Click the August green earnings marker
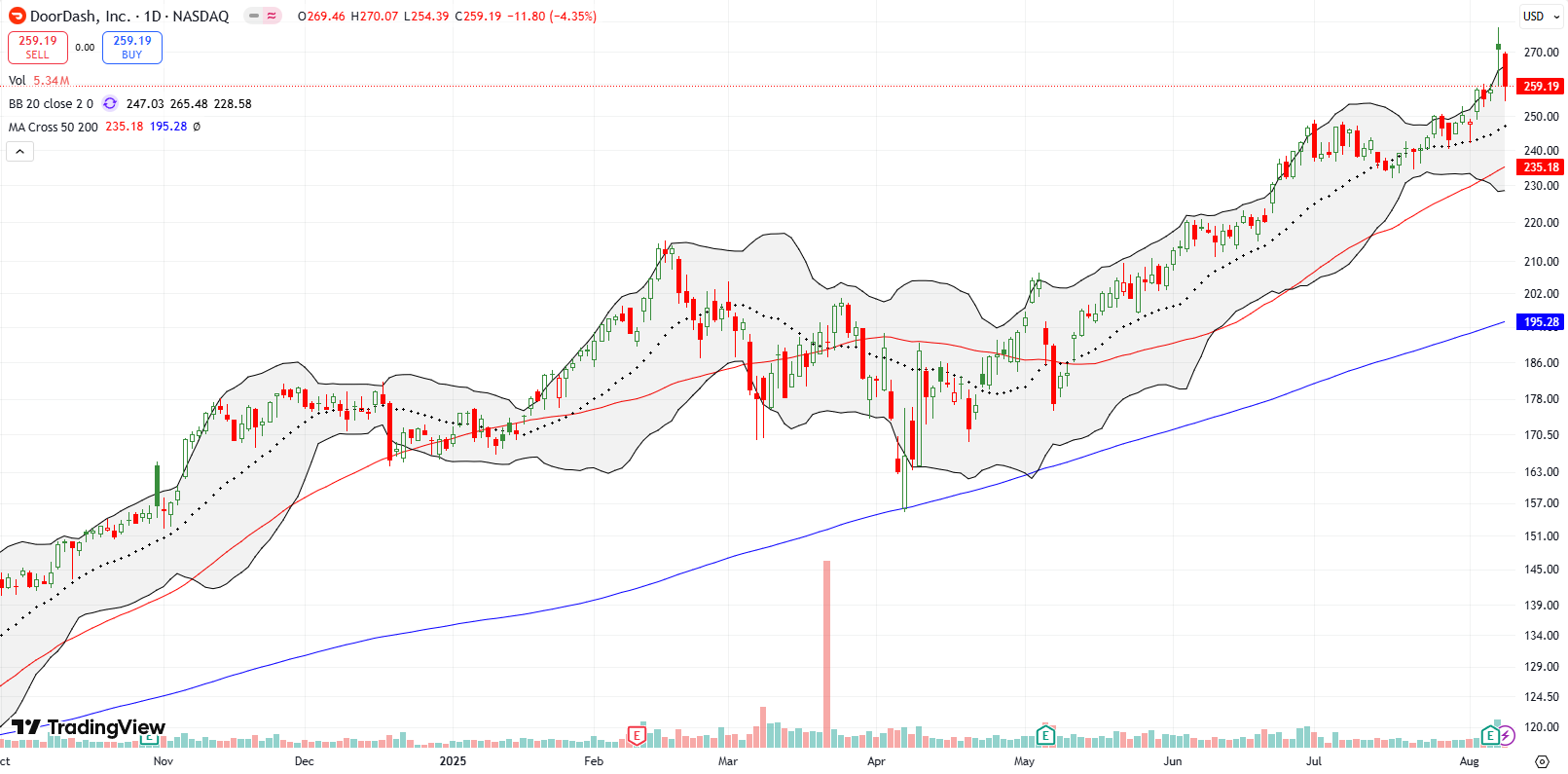The width and height of the screenshot is (1568, 774). click(x=1490, y=735)
